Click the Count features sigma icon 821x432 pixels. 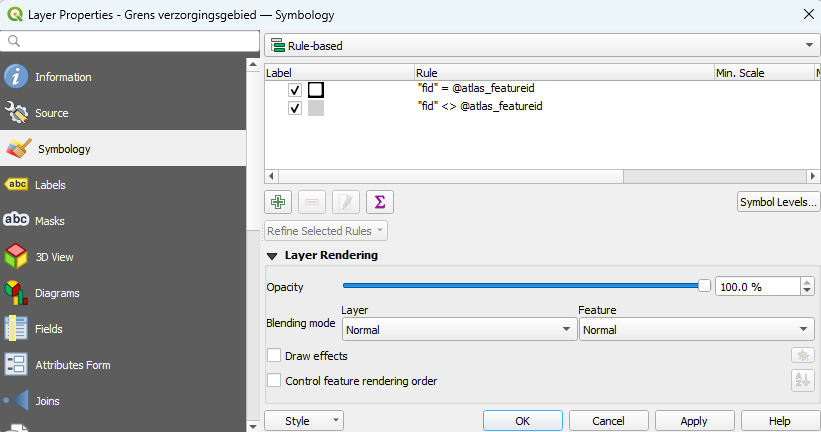coord(379,202)
